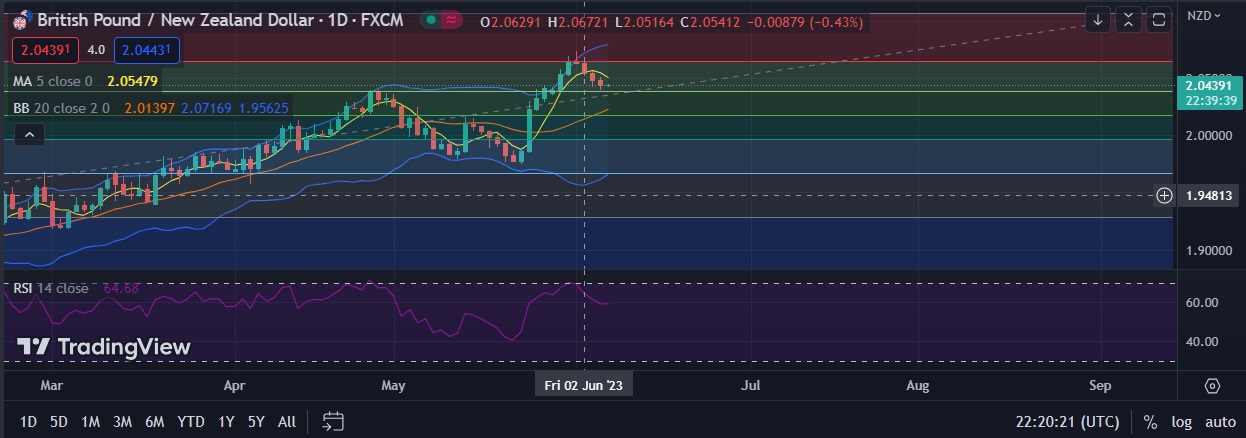This screenshot has height=438, width=1246.
Task: Toggle auto scale mode
Action: [x=1220, y=422]
